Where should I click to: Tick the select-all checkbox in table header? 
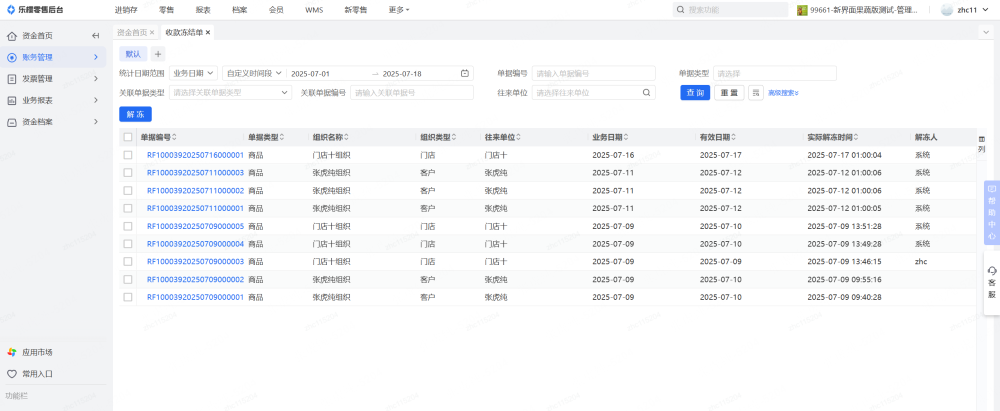click(x=127, y=137)
